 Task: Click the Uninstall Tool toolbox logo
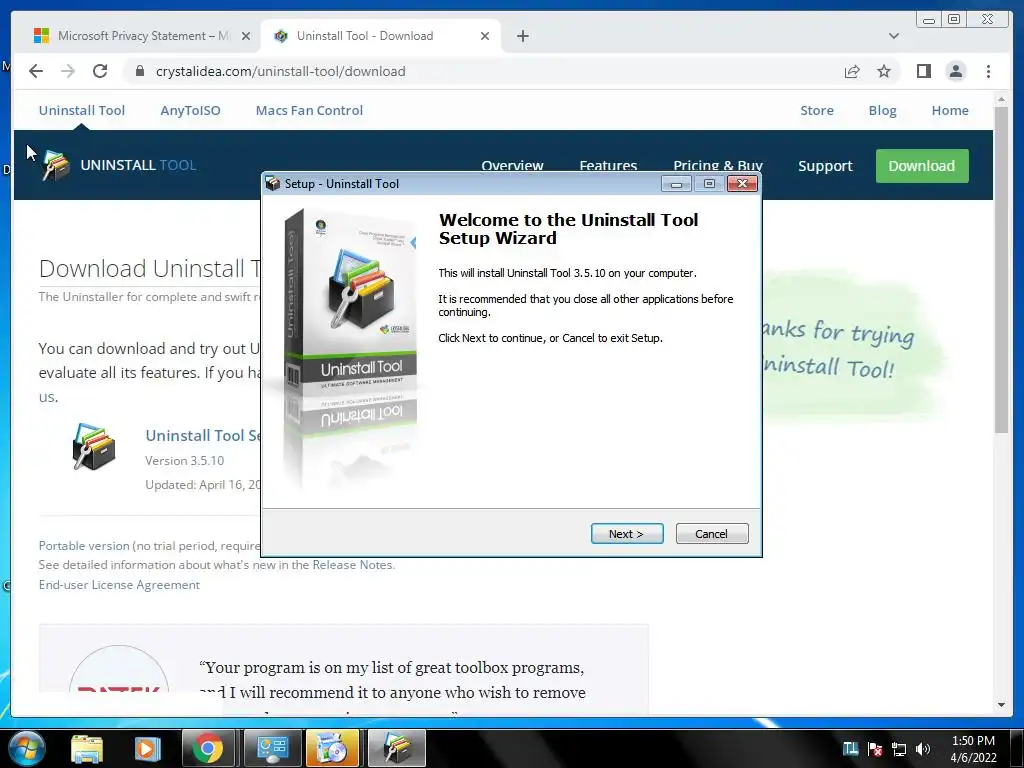(x=56, y=165)
